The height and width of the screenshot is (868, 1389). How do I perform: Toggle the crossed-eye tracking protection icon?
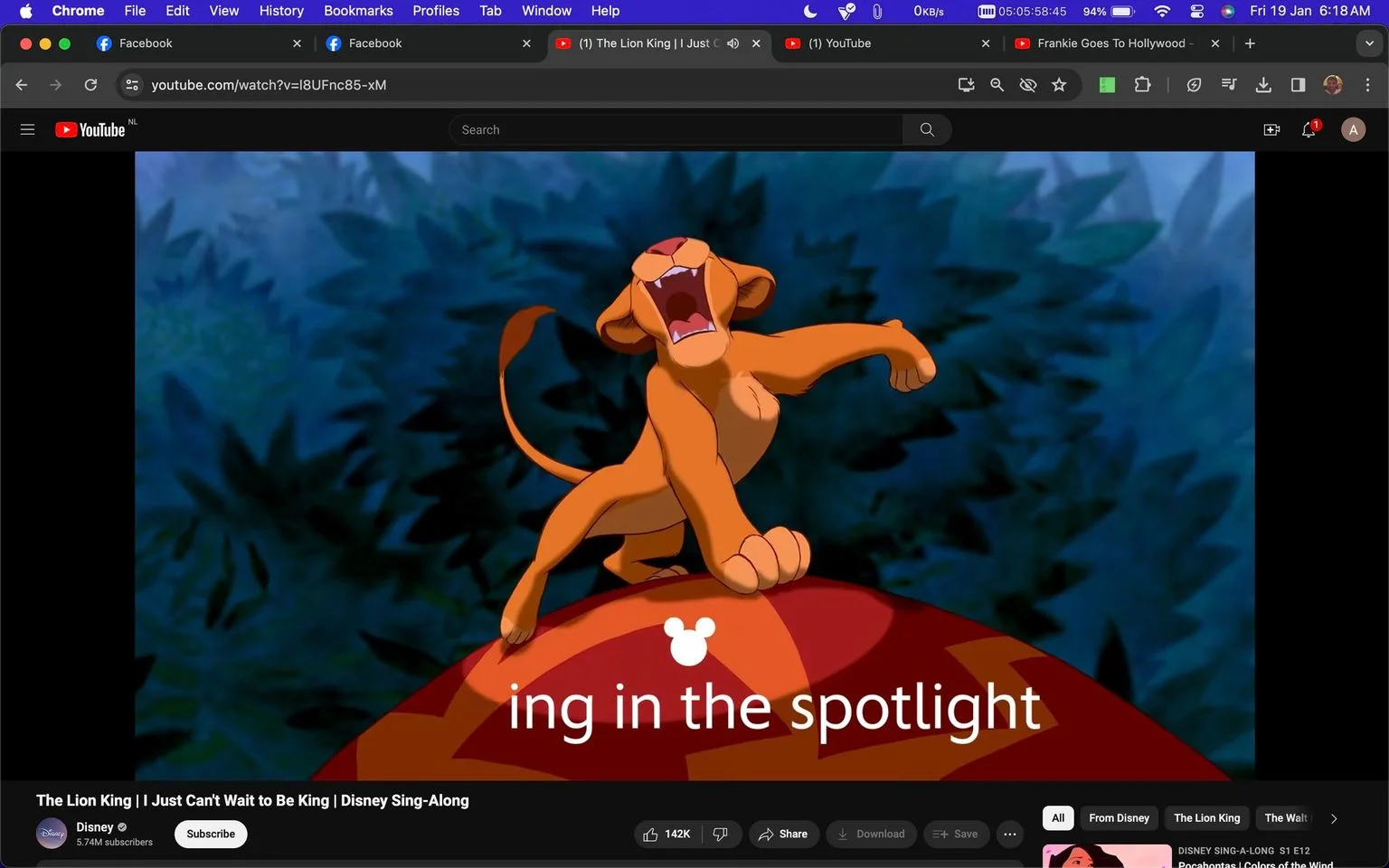click(1028, 84)
